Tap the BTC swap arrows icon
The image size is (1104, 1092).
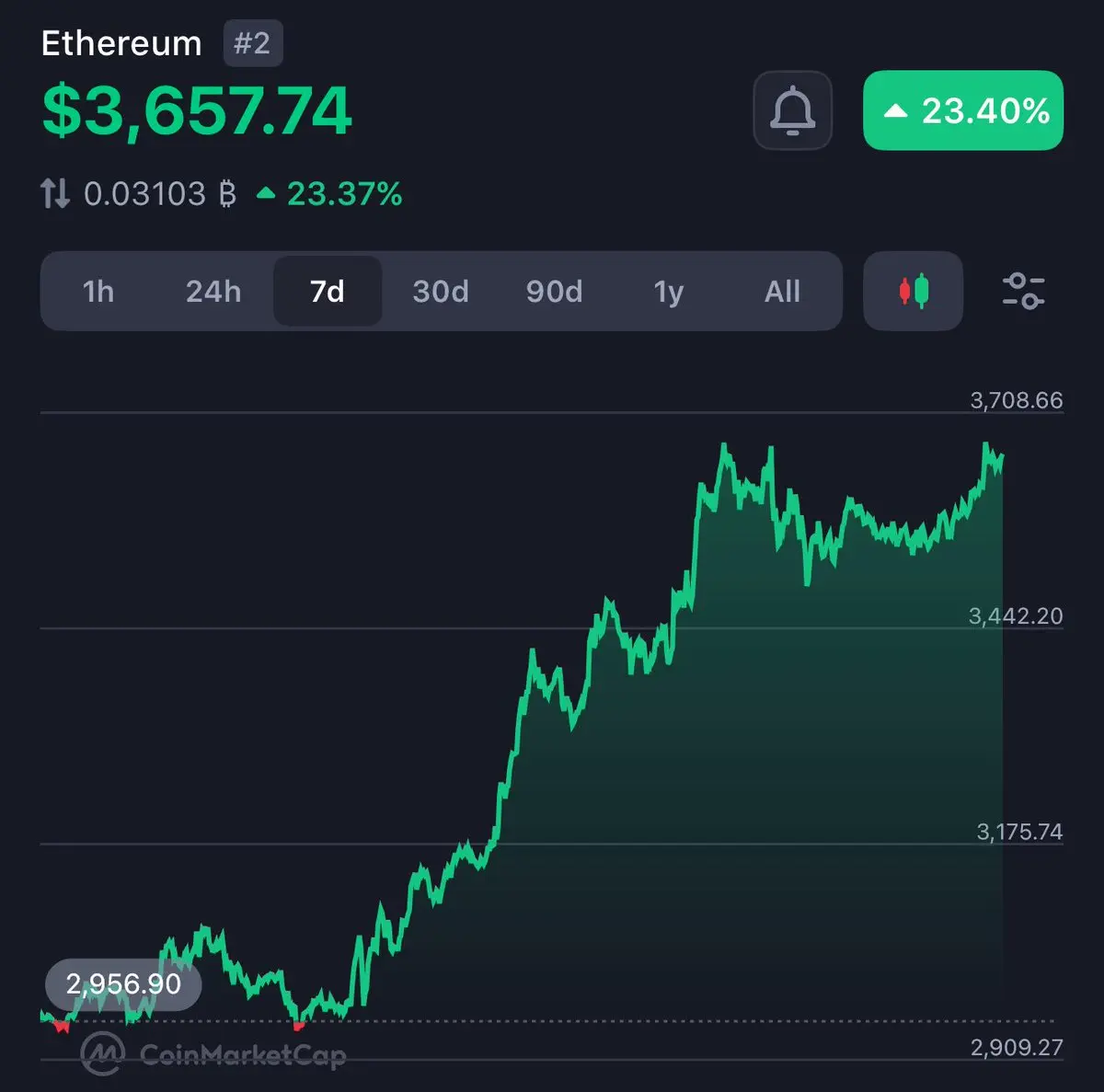(54, 193)
